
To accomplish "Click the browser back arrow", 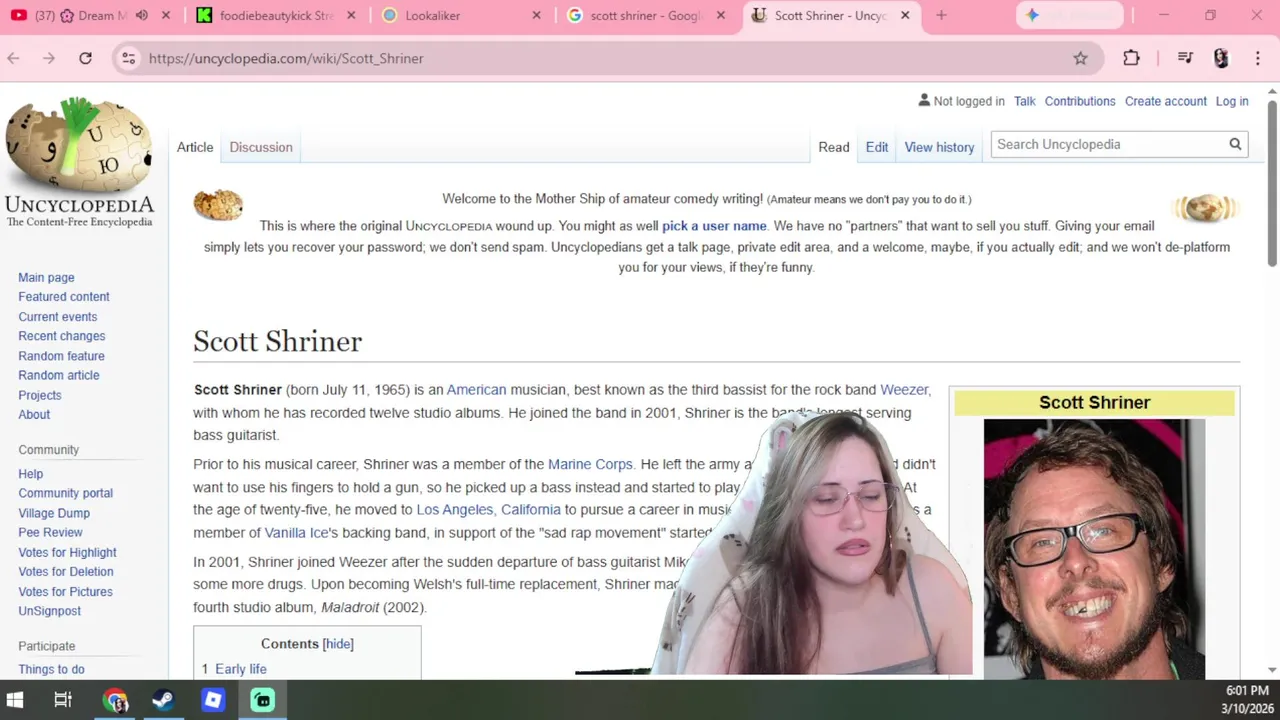I will pos(13,58).
